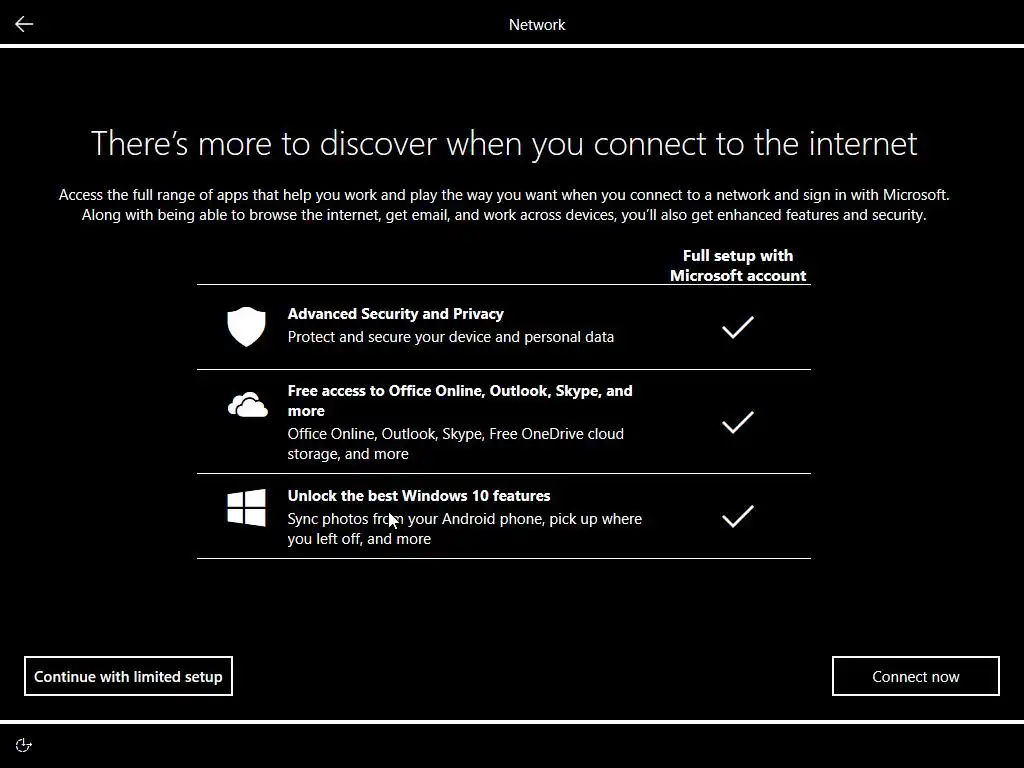Click the Windows logo icon
The image size is (1024, 768).
246,507
